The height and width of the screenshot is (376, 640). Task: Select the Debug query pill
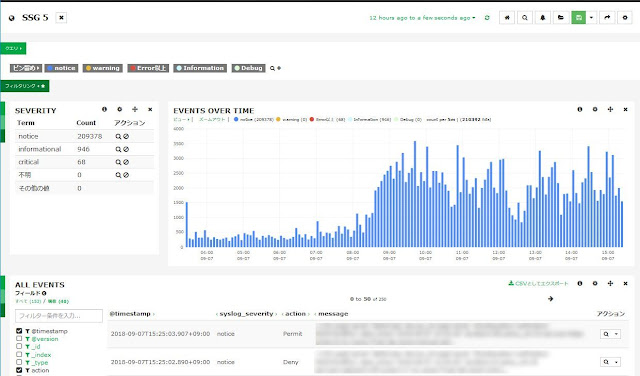pos(249,68)
